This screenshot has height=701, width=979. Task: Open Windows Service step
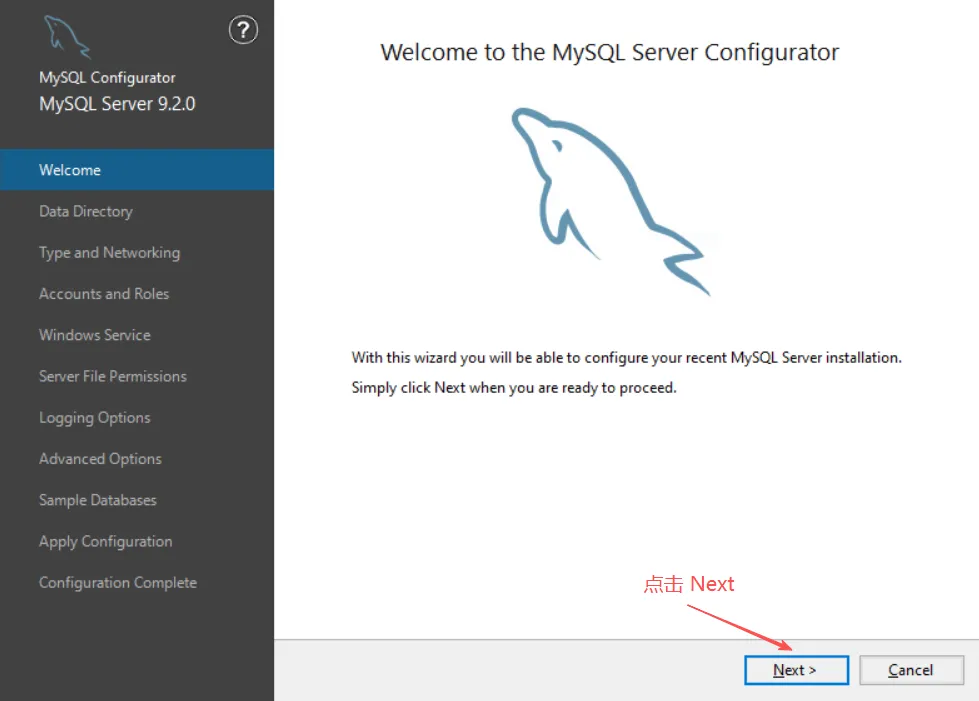tap(137, 335)
